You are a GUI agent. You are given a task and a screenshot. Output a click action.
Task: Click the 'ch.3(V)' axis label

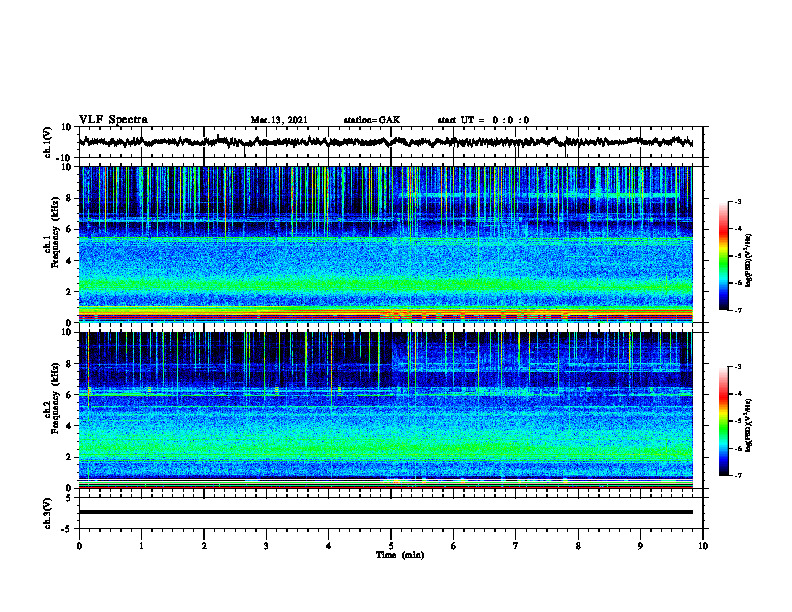pyautogui.click(x=48, y=513)
